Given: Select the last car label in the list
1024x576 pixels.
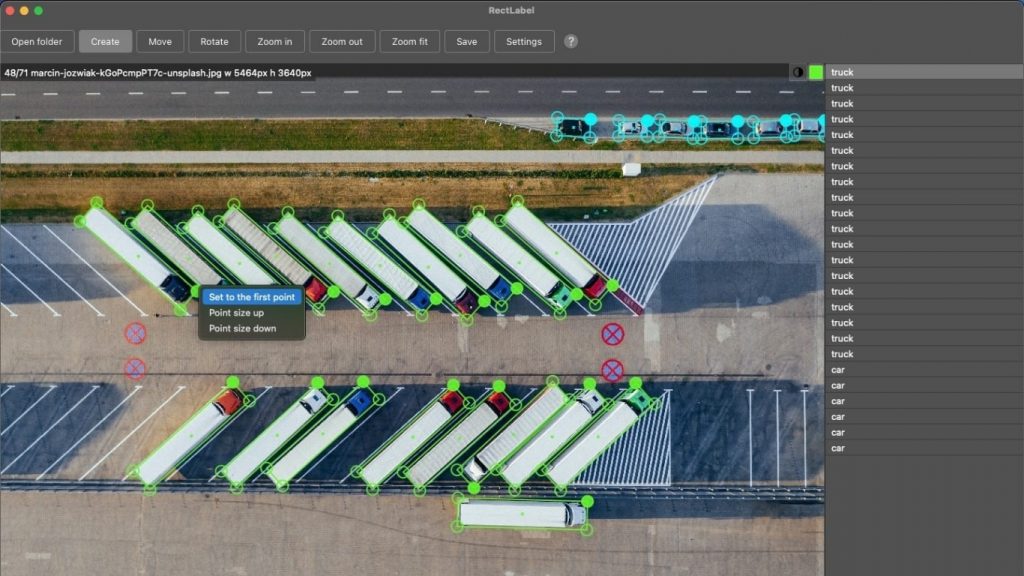Looking at the screenshot, I should click(838, 448).
